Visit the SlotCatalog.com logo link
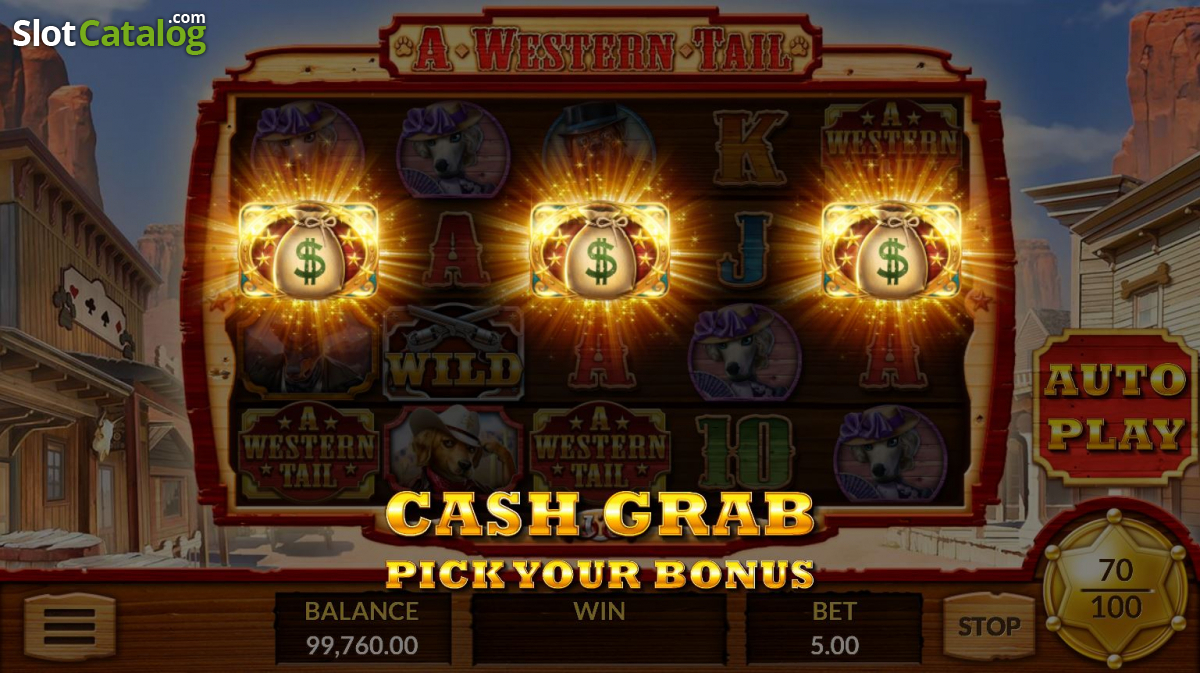1200x673 pixels. pyautogui.click(x=109, y=32)
